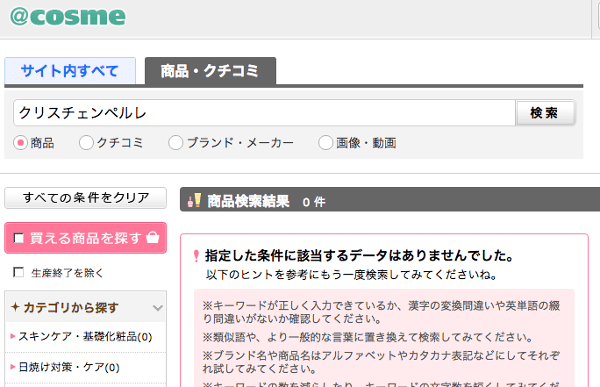600x387 pixels.
Task: Open the 商品・クチコミ tab
Action: point(210,71)
